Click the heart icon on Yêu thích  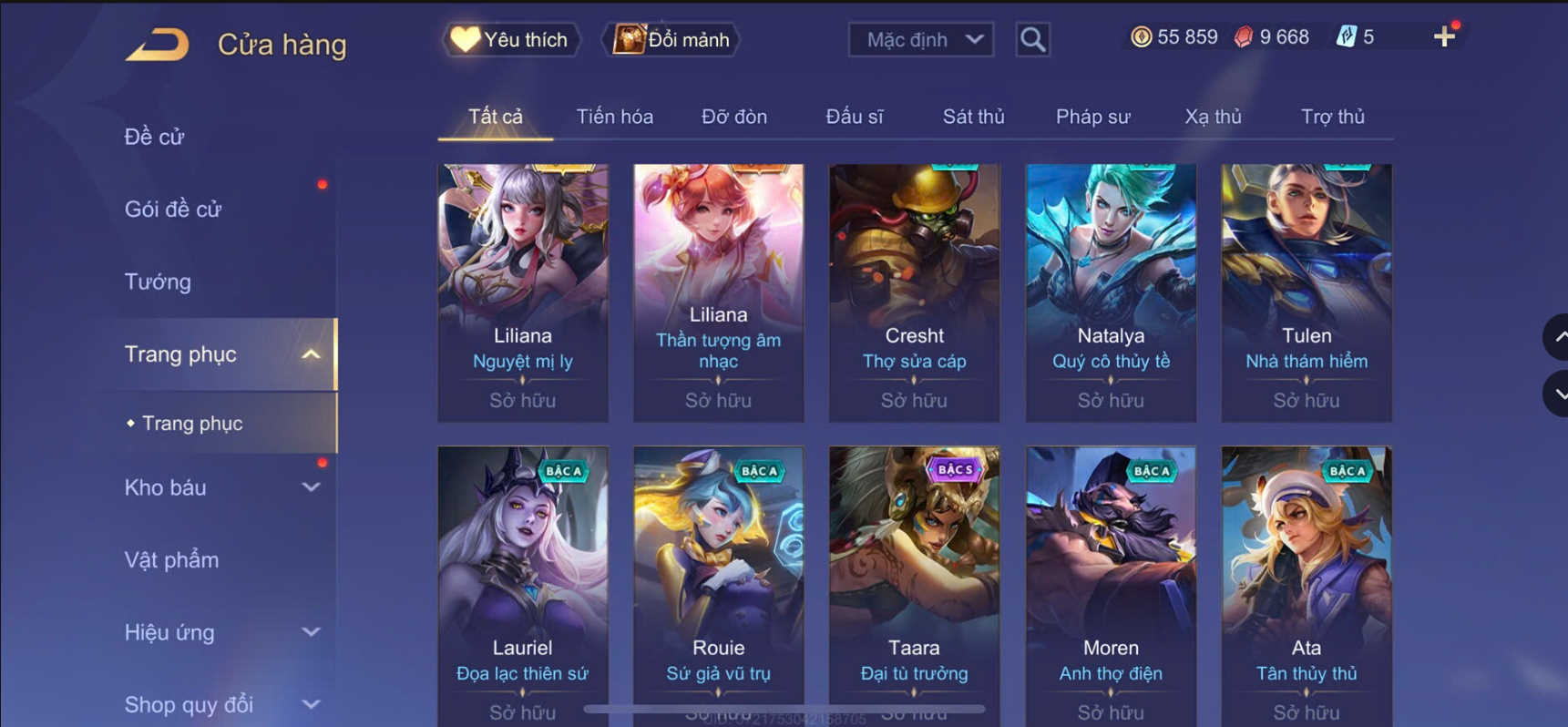click(465, 39)
